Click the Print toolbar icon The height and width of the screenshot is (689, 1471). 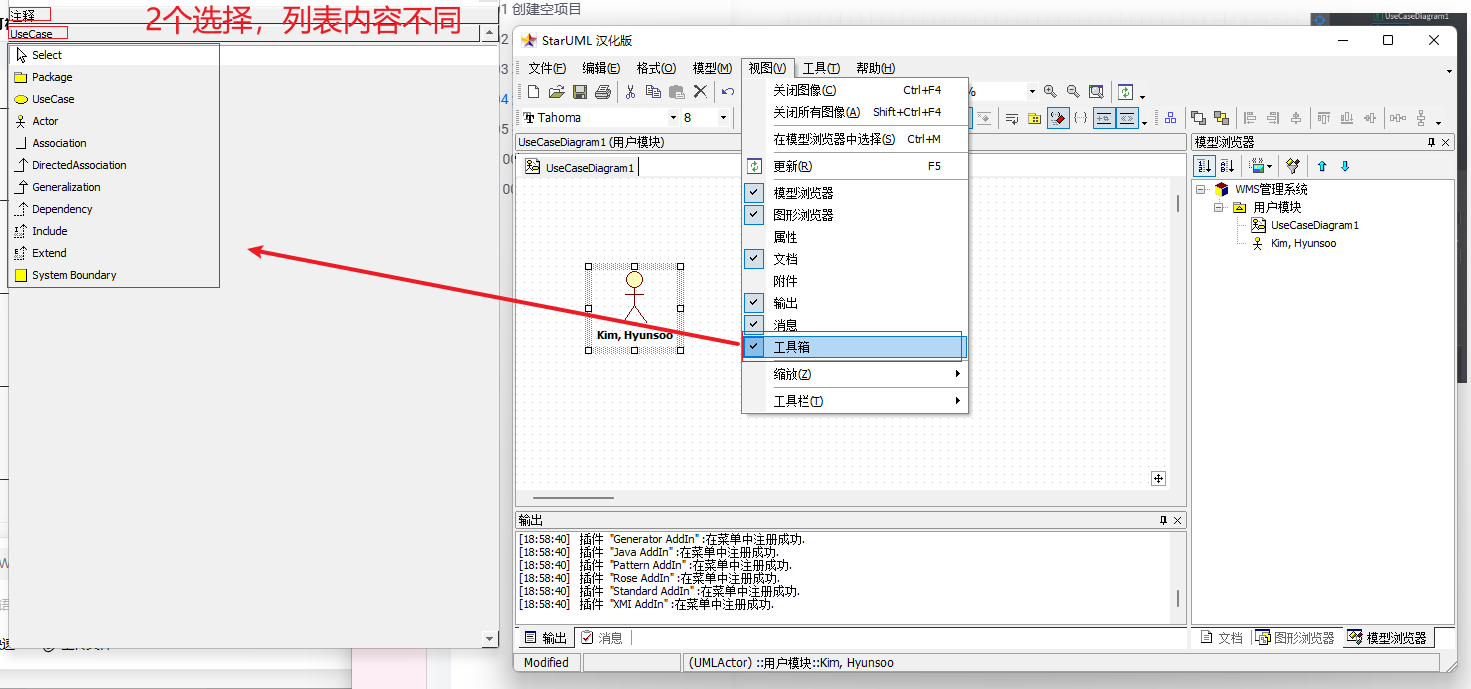[x=602, y=92]
